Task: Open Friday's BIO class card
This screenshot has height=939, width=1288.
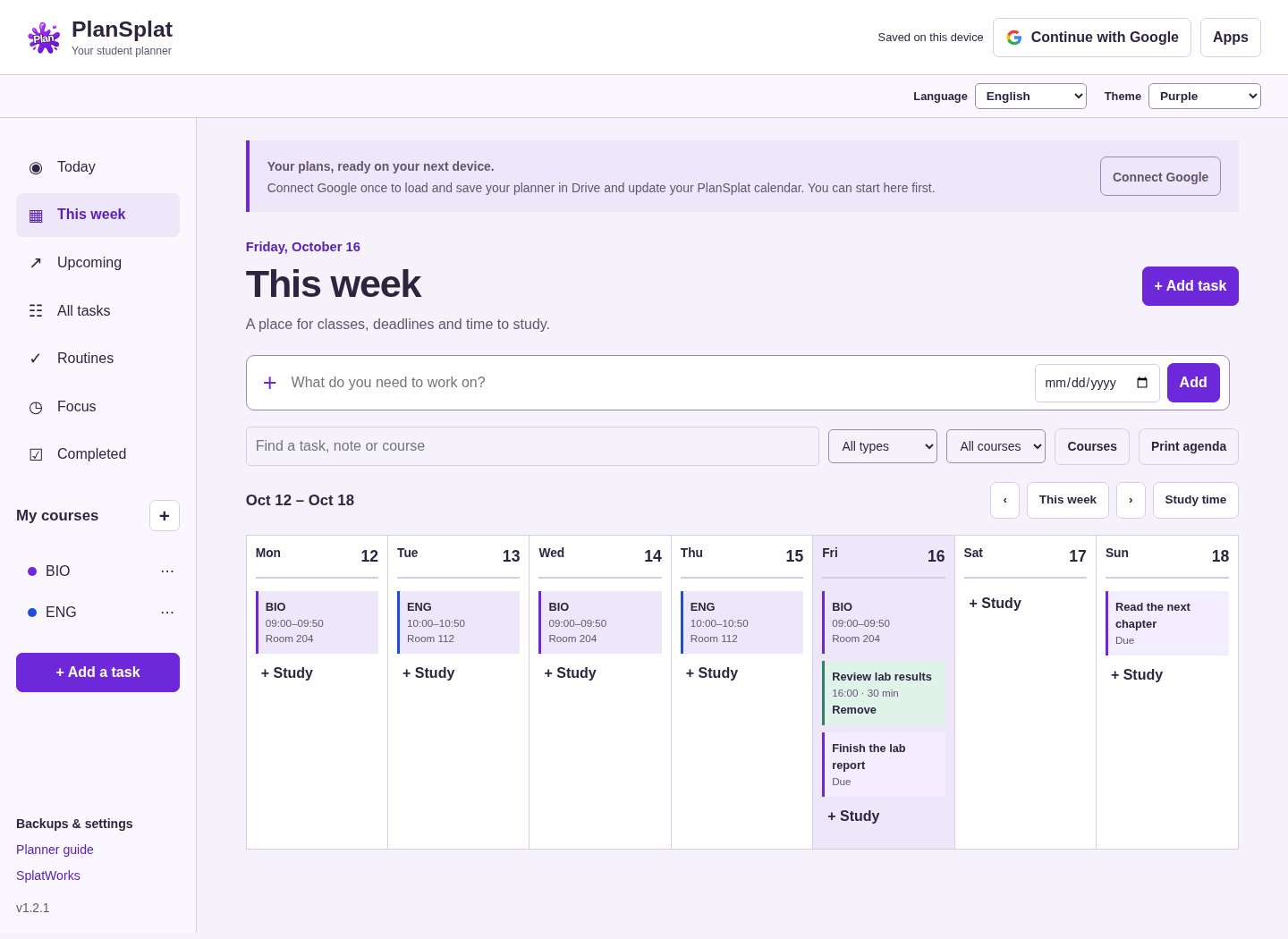Action: (884, 622)
